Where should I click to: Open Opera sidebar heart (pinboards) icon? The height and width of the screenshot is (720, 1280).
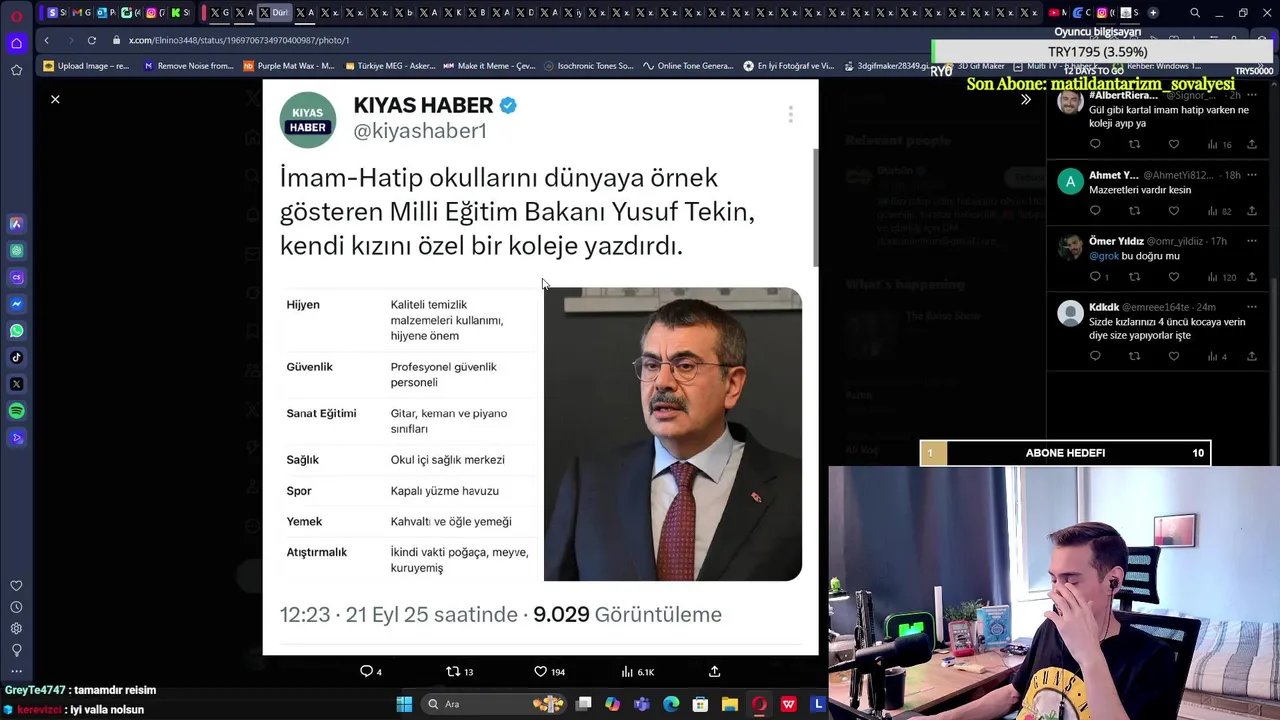(16, 586)
